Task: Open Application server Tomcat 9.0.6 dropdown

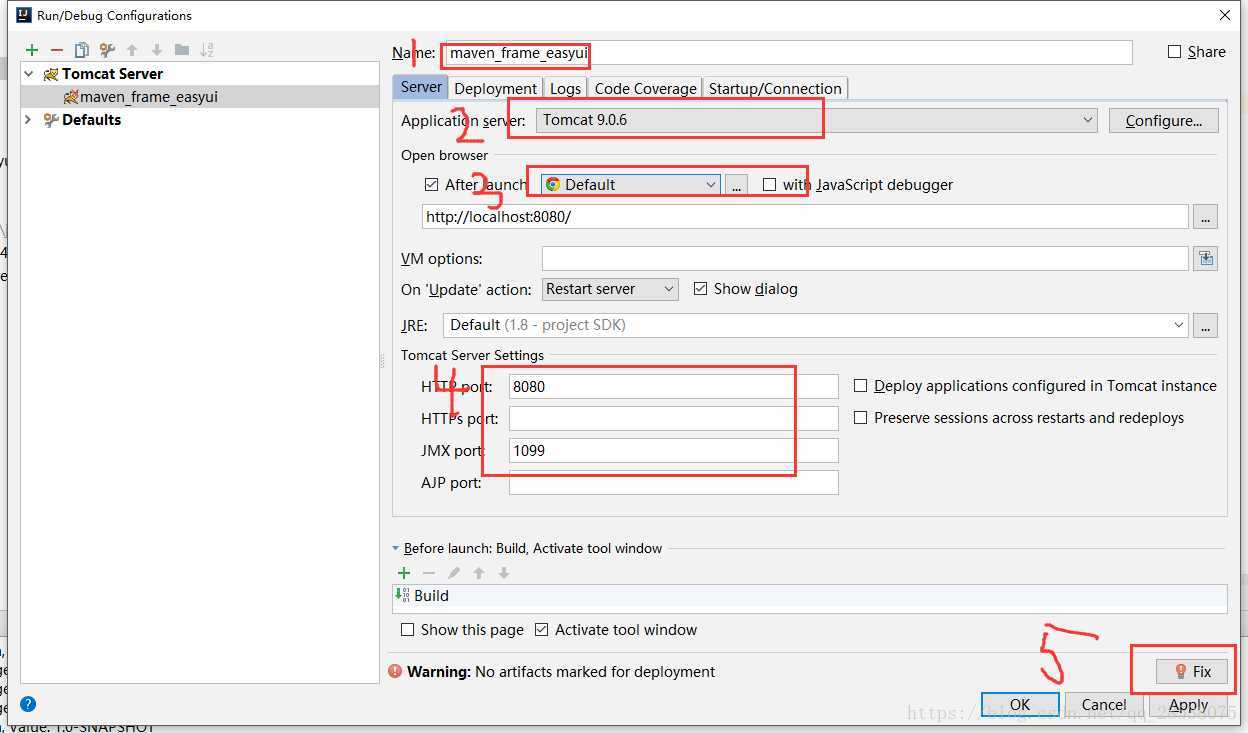Action: [817, 120]
